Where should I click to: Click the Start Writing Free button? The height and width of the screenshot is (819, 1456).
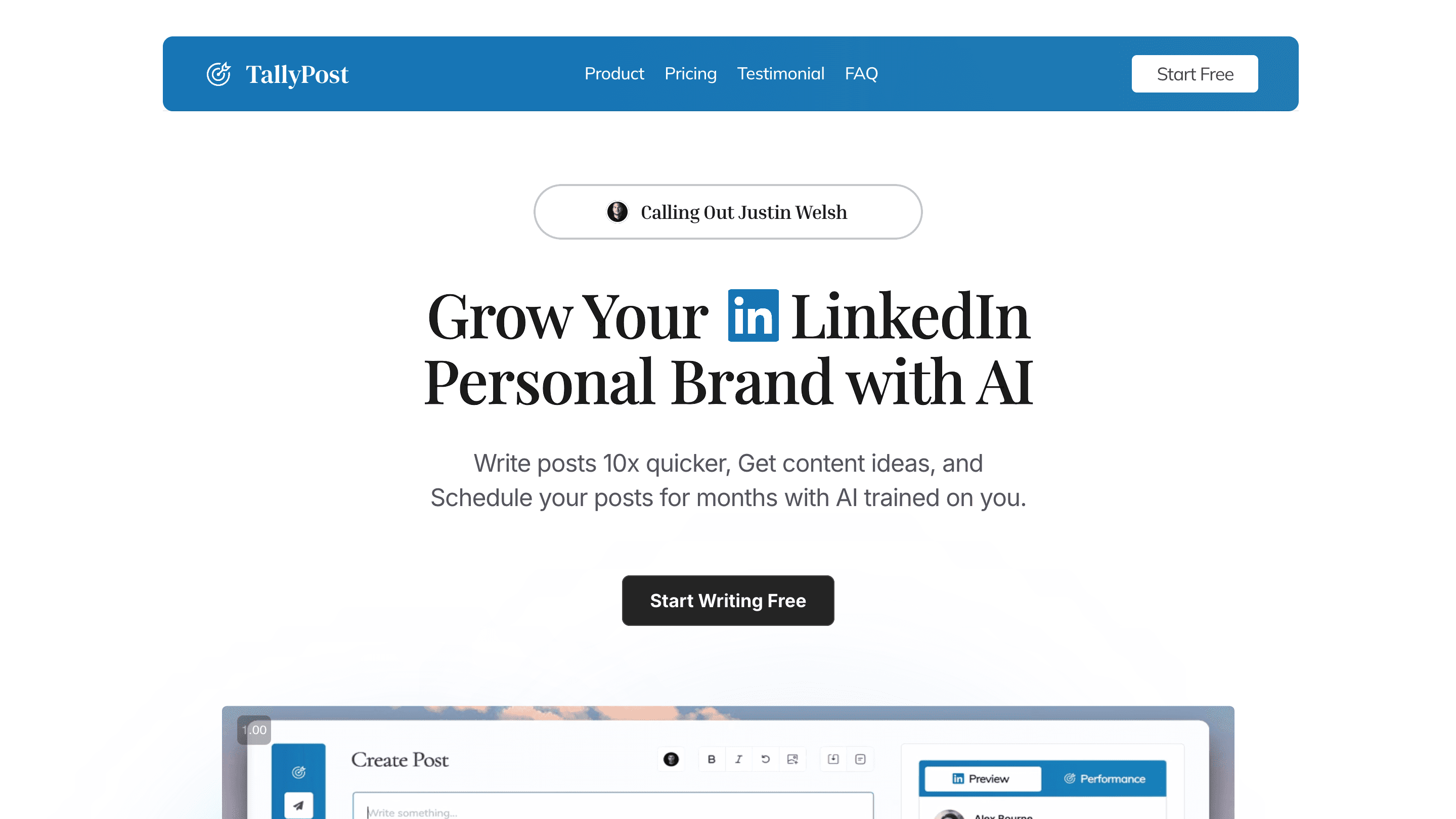click(728, 600)
